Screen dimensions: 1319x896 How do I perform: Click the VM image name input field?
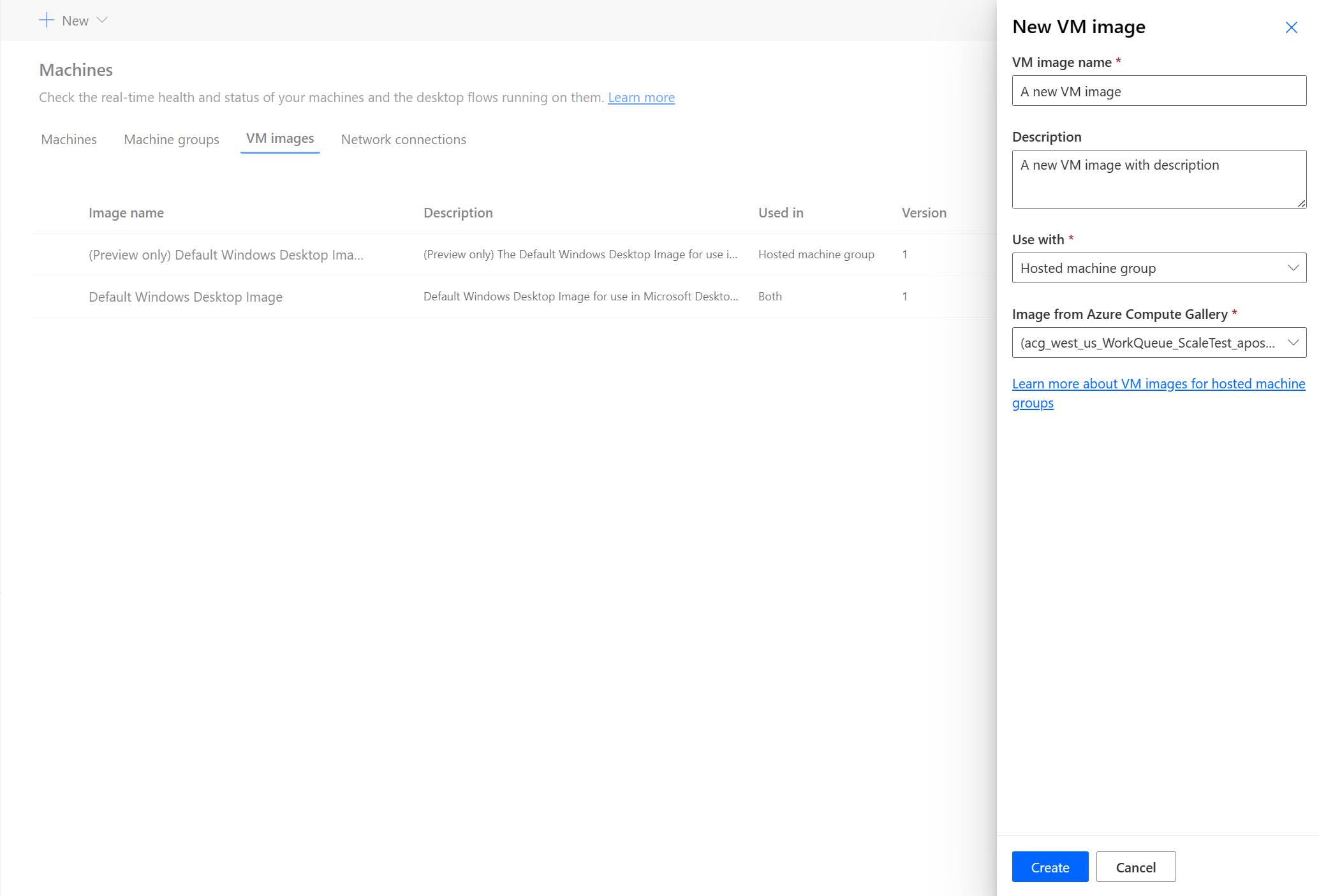tap(1159, 91)
